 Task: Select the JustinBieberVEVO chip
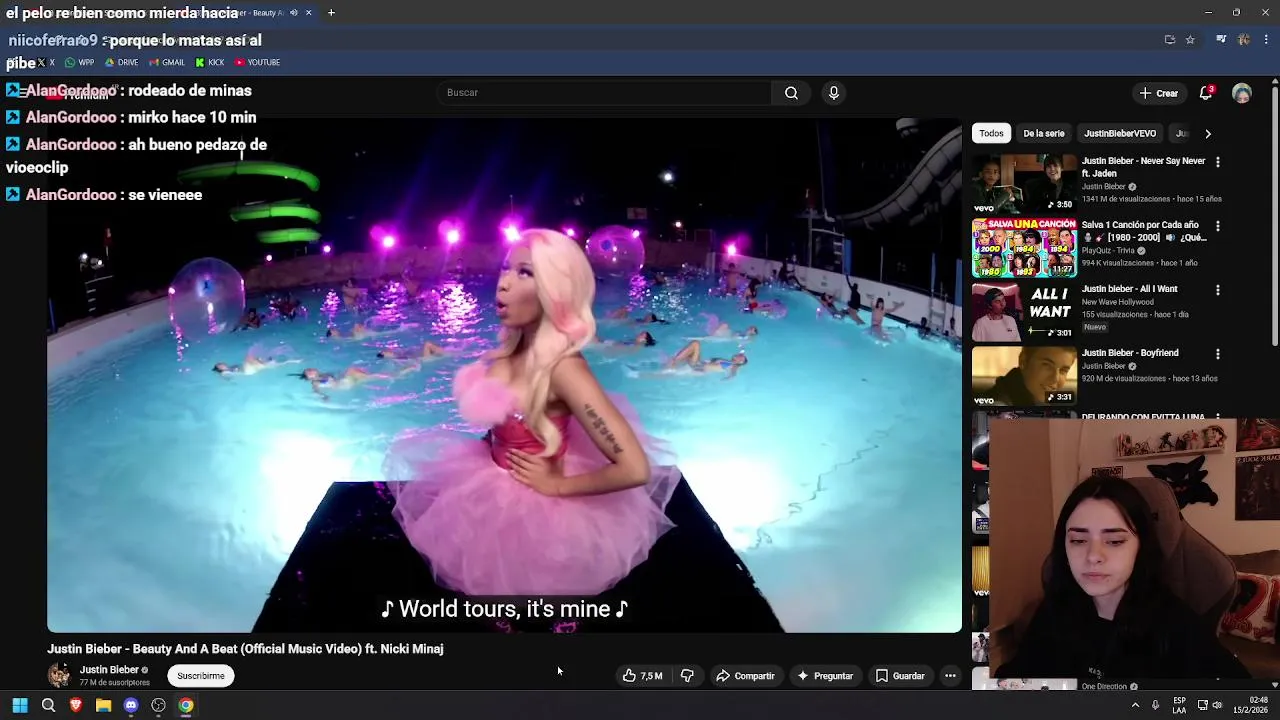pyautogui.click(x=1120, y=133)
